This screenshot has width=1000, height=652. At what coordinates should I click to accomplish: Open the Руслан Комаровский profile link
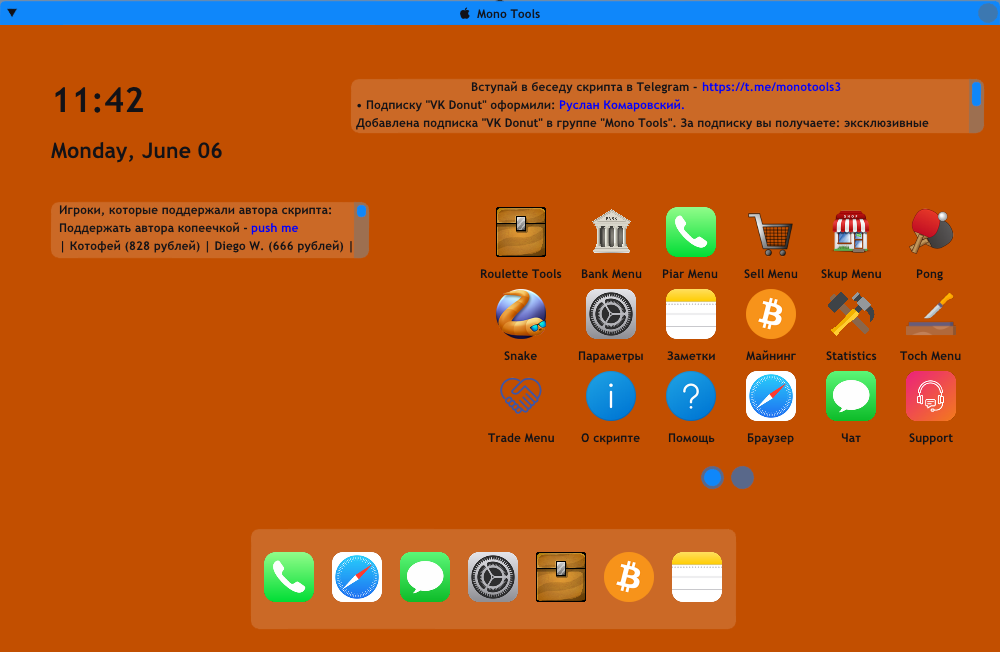[621, 105]
